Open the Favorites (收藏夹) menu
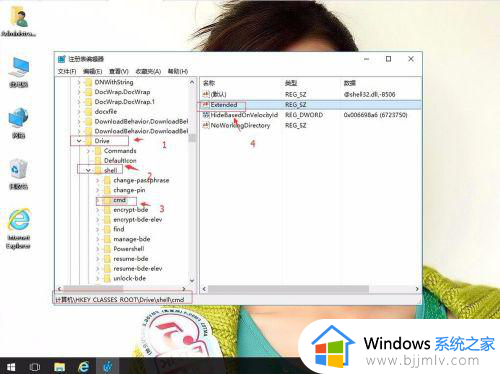 (148, 71)
